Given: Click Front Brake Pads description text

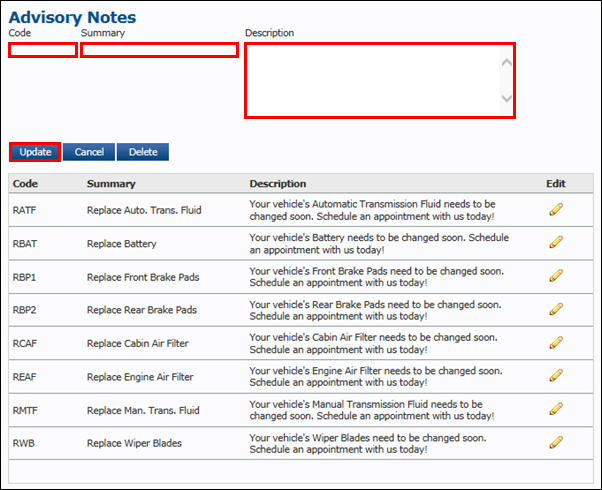Looking at the screenshot, I should pyautogui.click(x=377, y=277).
